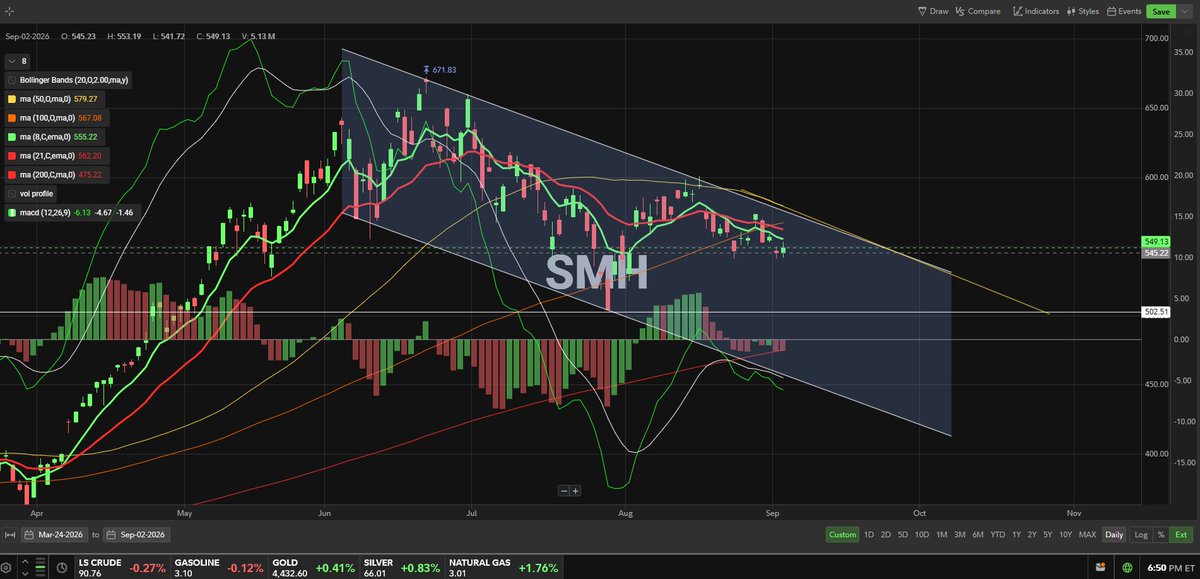
Task: Open the list menu in the status bar
Action: point(39,568)
